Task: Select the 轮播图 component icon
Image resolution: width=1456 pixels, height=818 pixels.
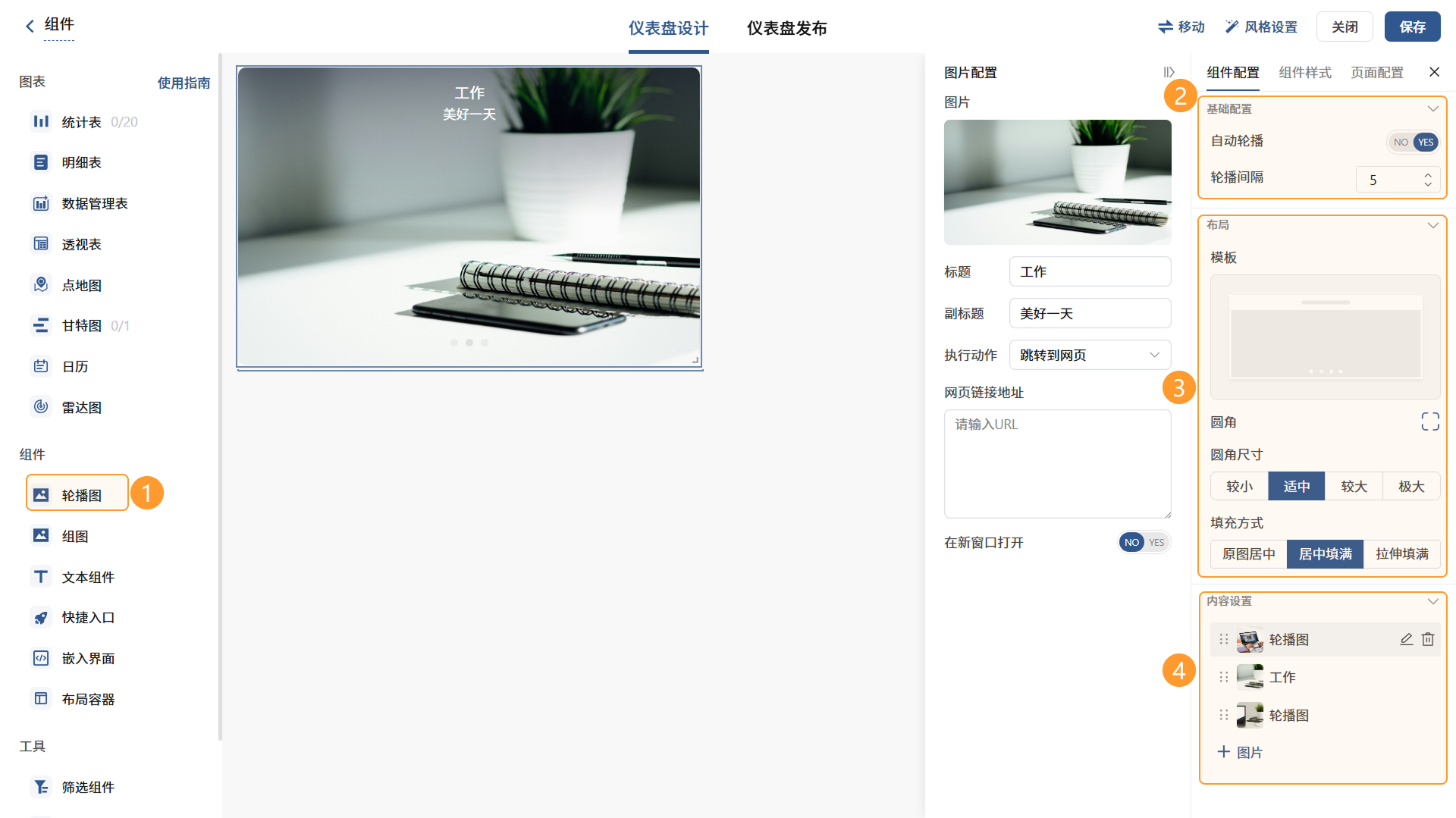Action: tap(41, 494)
